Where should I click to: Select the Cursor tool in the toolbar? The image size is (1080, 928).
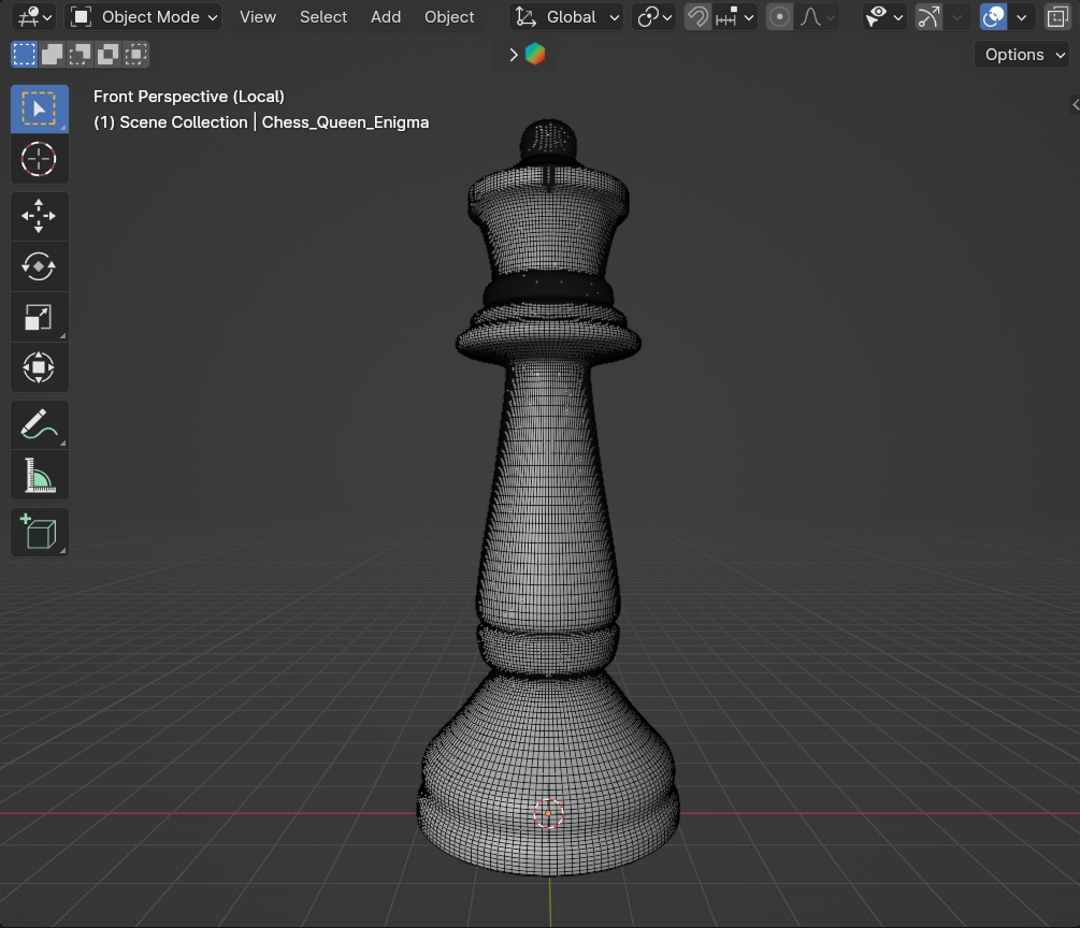point(39,159)
